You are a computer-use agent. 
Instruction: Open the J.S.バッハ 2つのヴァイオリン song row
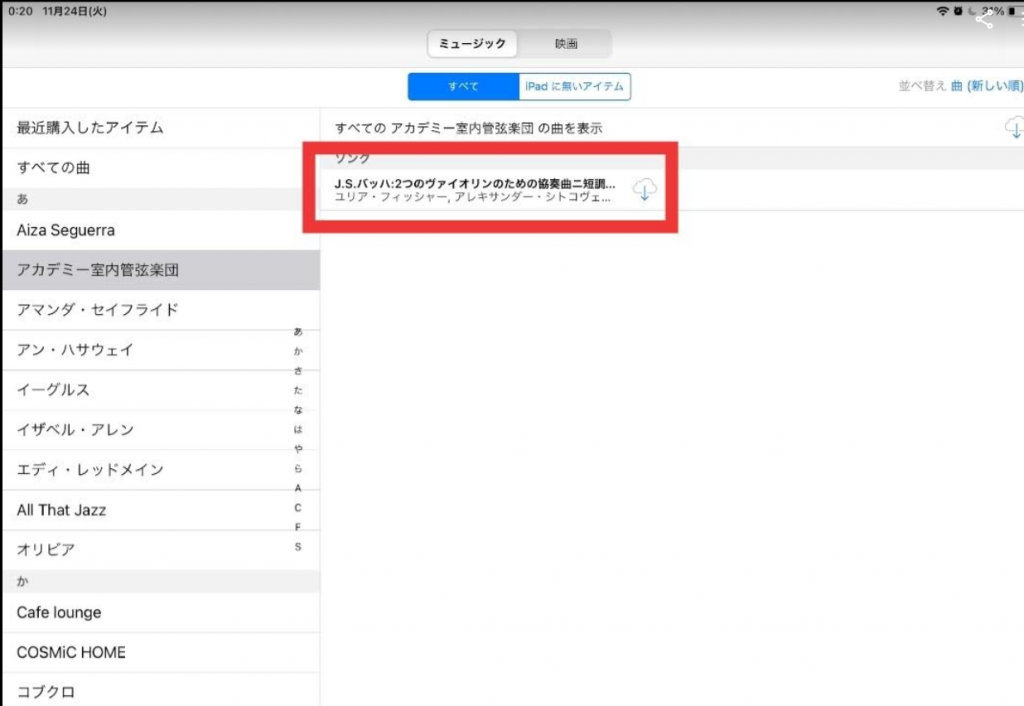[671, 189]
